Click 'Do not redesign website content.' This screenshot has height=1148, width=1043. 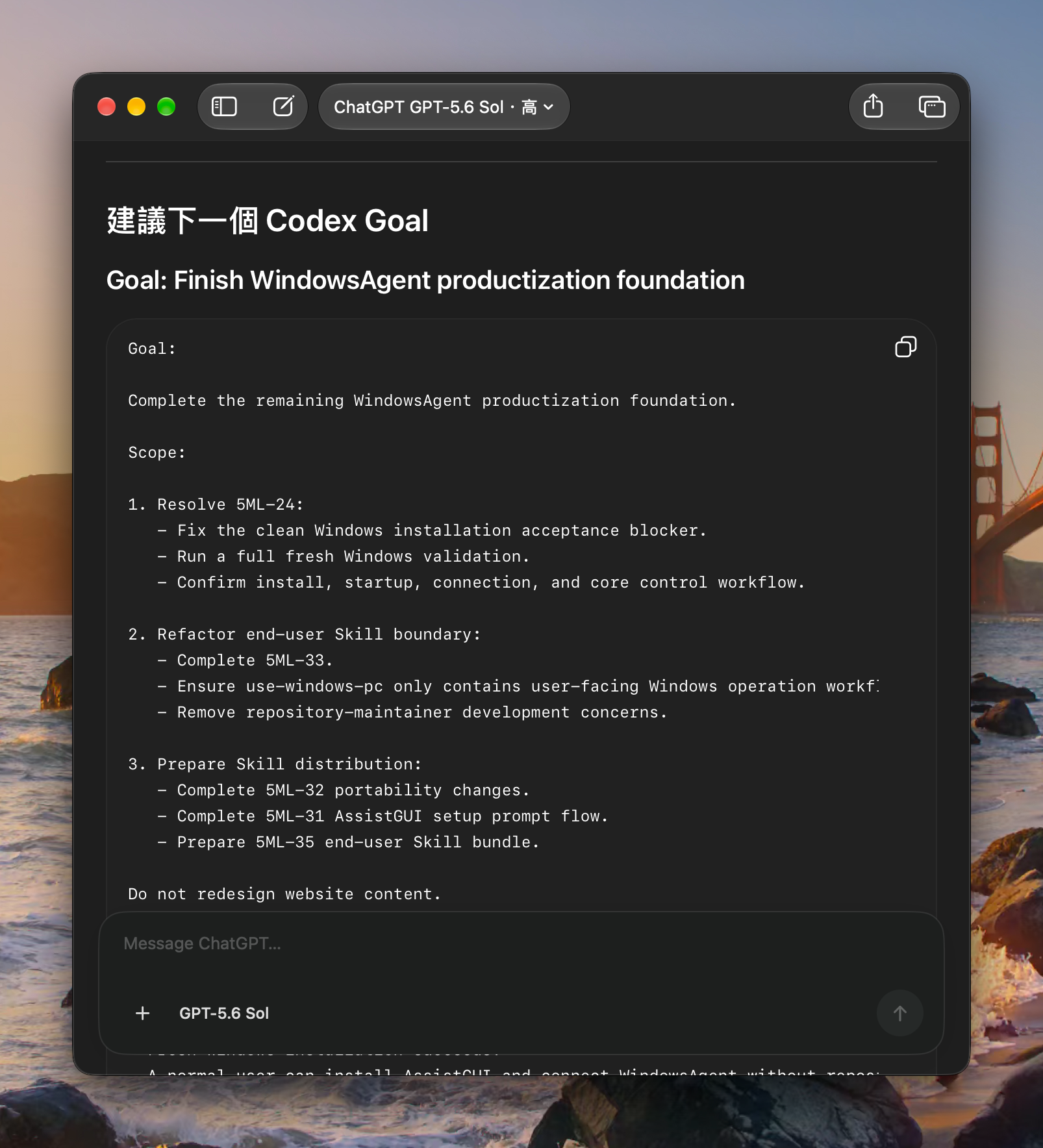[x=284, y=894]
